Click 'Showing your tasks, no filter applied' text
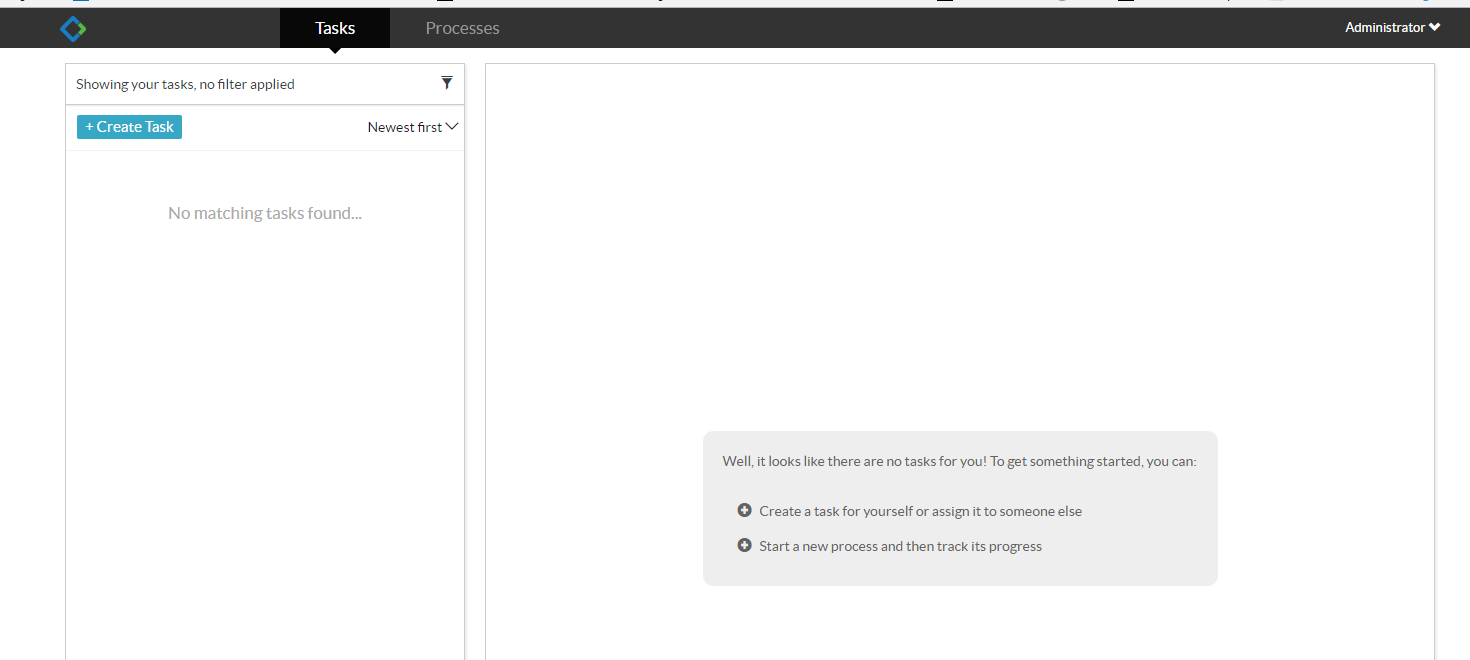Screen dimensions: 1470x660 (x=185, y=84)
